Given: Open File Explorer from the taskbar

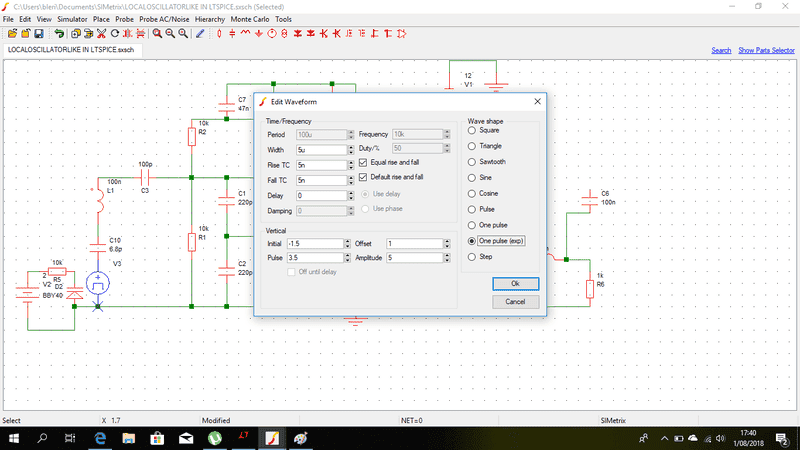Looking at the screenshot, I should point(129,438).
